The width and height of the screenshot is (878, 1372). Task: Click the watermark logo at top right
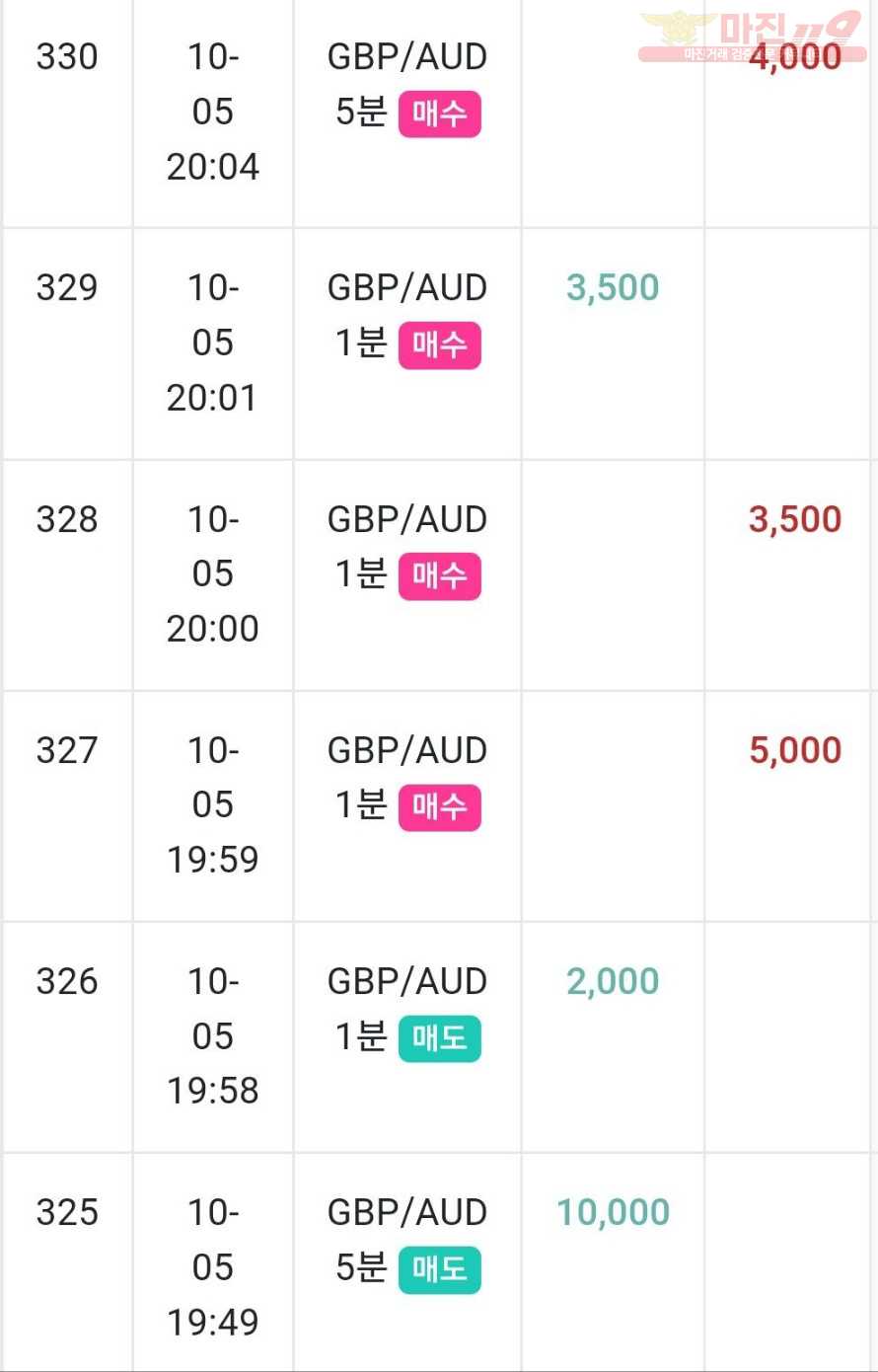[752, 37]
